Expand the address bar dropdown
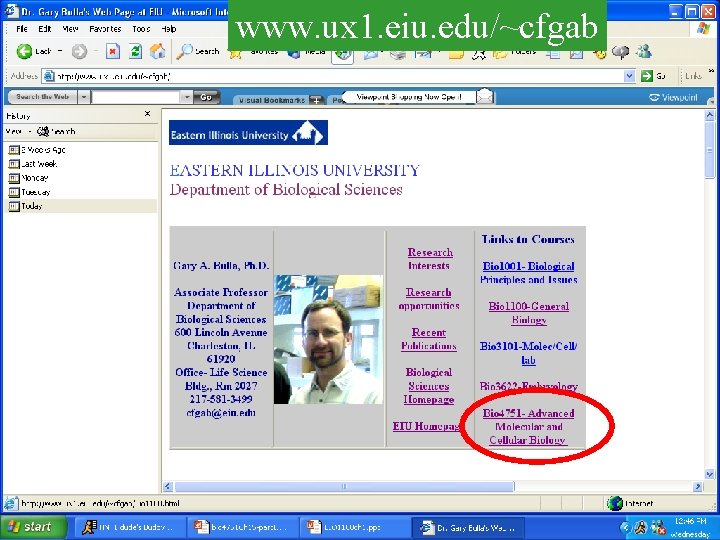This screenshot has height=540, width=720. click(629, 76)
